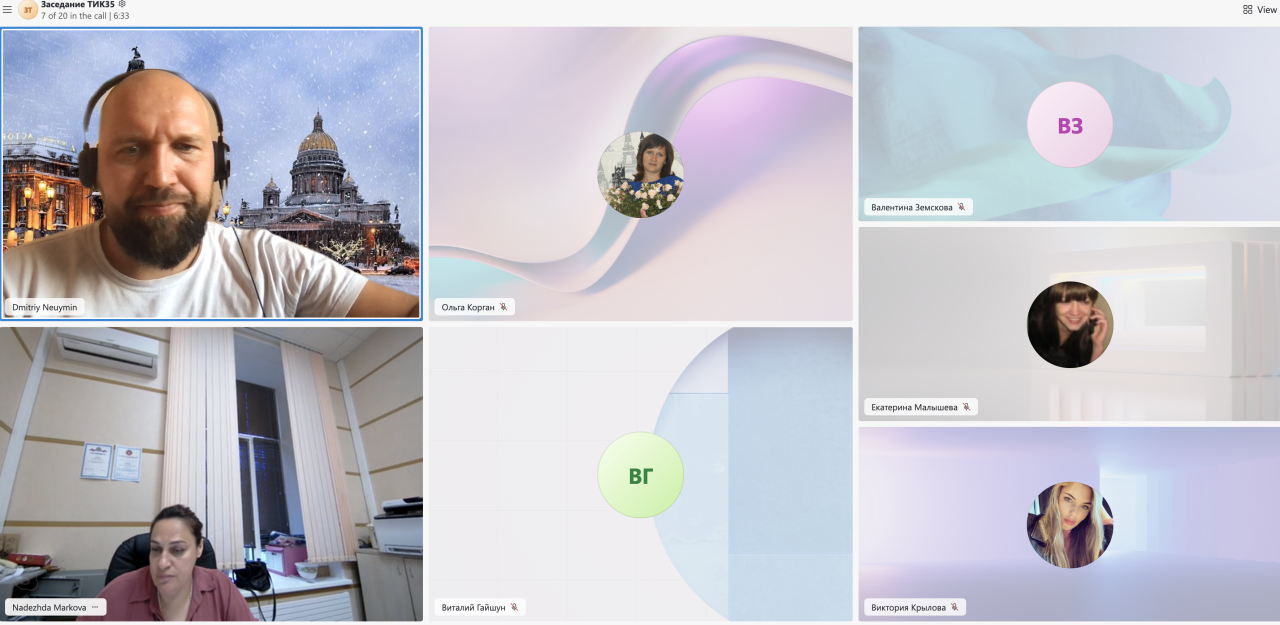Click muted mic icon for Виталий Гайшун
The image size is (1280, 625).
(x=514, y=607)
